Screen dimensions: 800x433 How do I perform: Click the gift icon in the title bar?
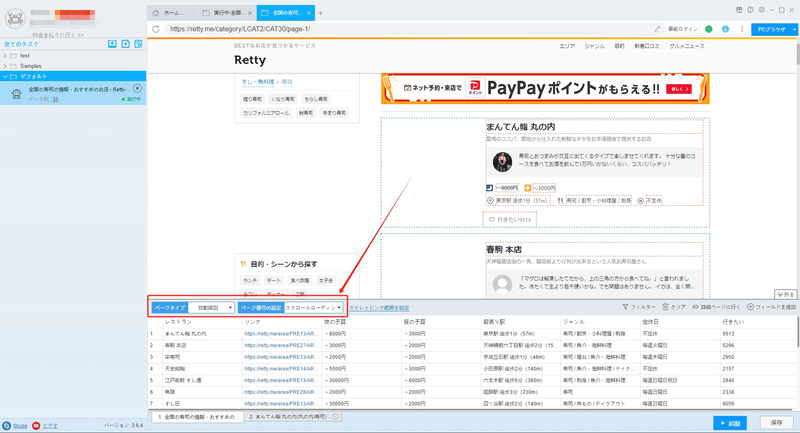(739, 10)
